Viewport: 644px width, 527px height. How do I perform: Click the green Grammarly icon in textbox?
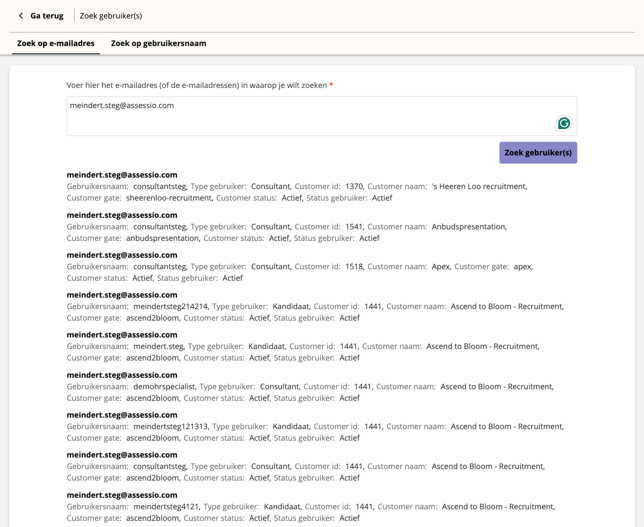point(564,123)
